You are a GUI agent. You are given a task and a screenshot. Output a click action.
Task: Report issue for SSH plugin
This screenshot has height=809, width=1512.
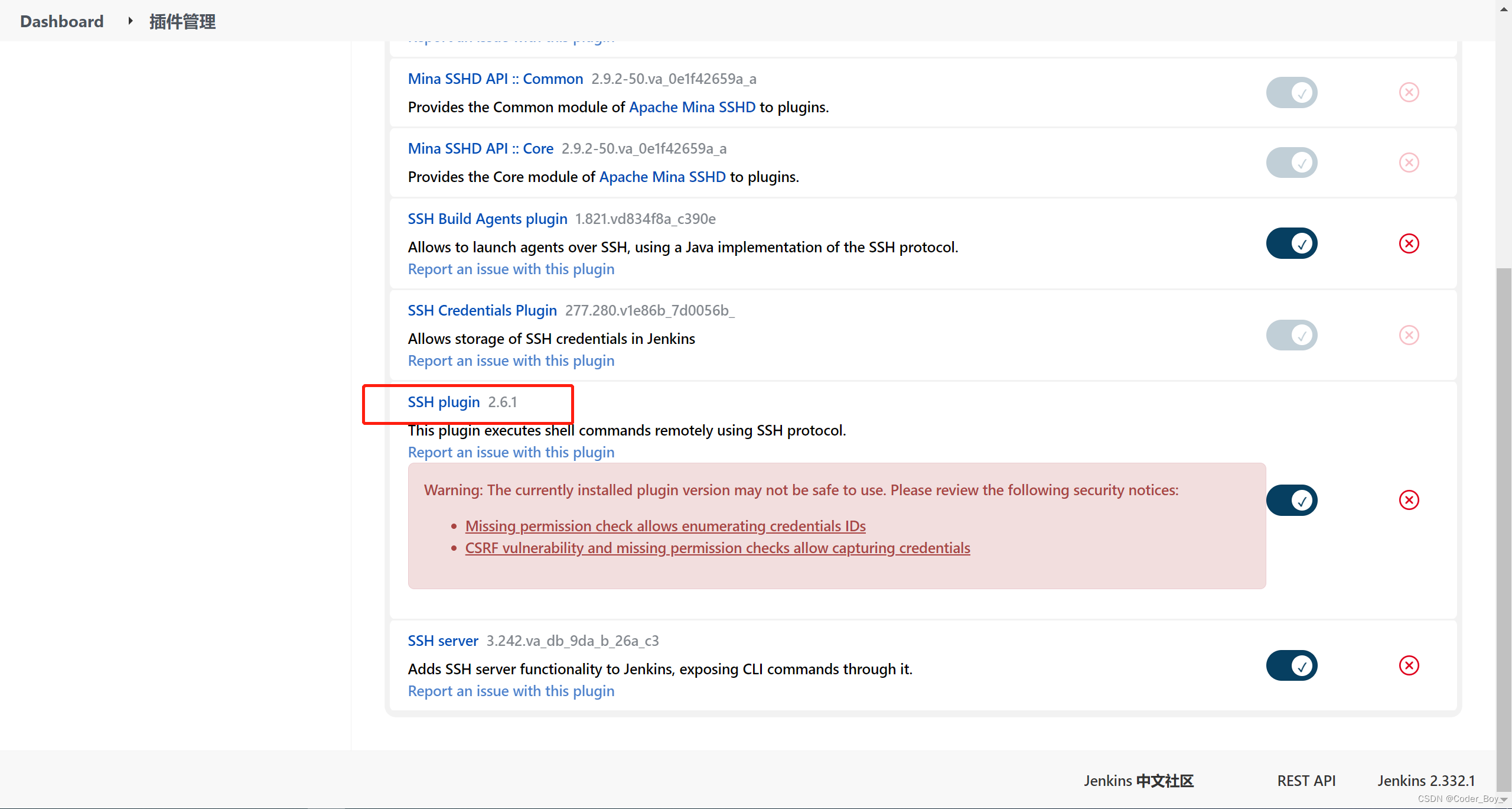click(x=511, y=452)
